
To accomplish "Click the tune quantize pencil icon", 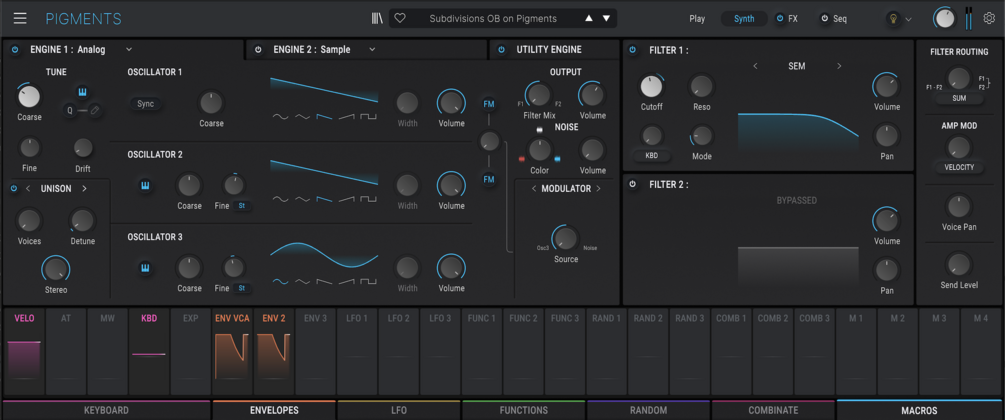I will [94, 110].
